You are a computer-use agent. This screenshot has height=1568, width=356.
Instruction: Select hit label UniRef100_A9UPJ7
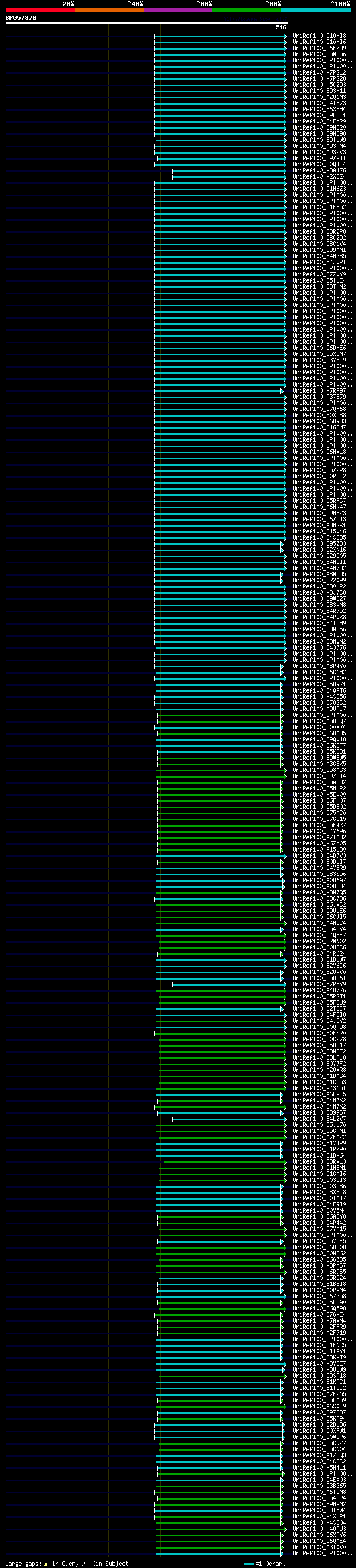[319, 709]
